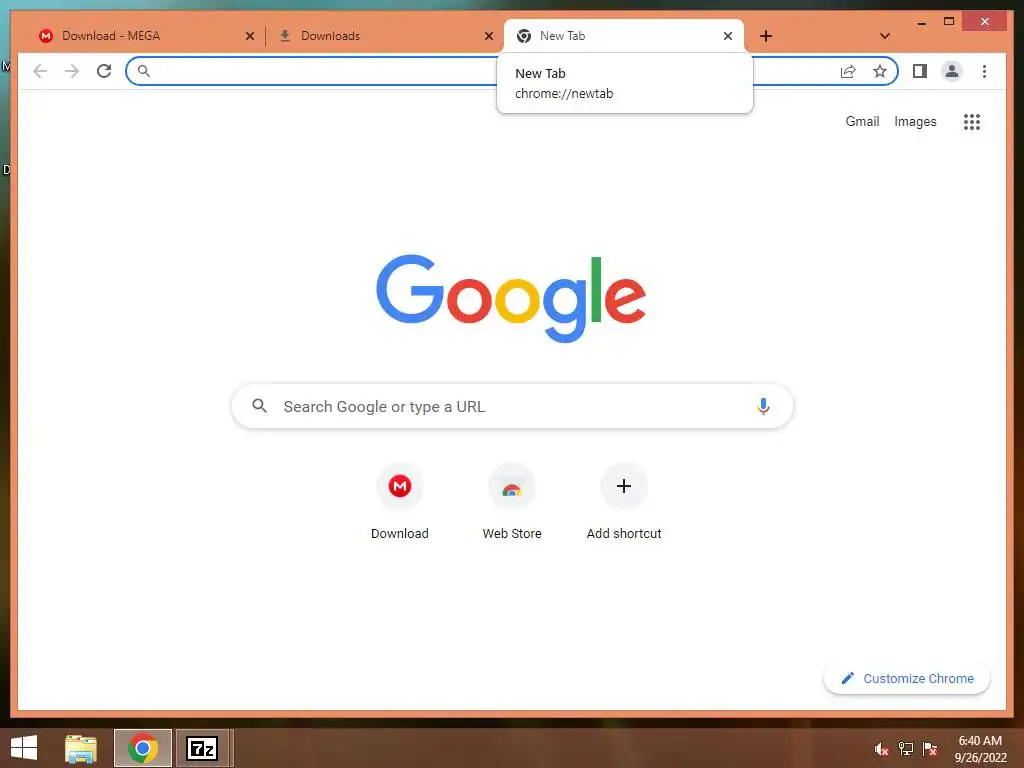The image size is (1024, 768).
Task: Add shortcut with plus tile
Action: point(624,502)
